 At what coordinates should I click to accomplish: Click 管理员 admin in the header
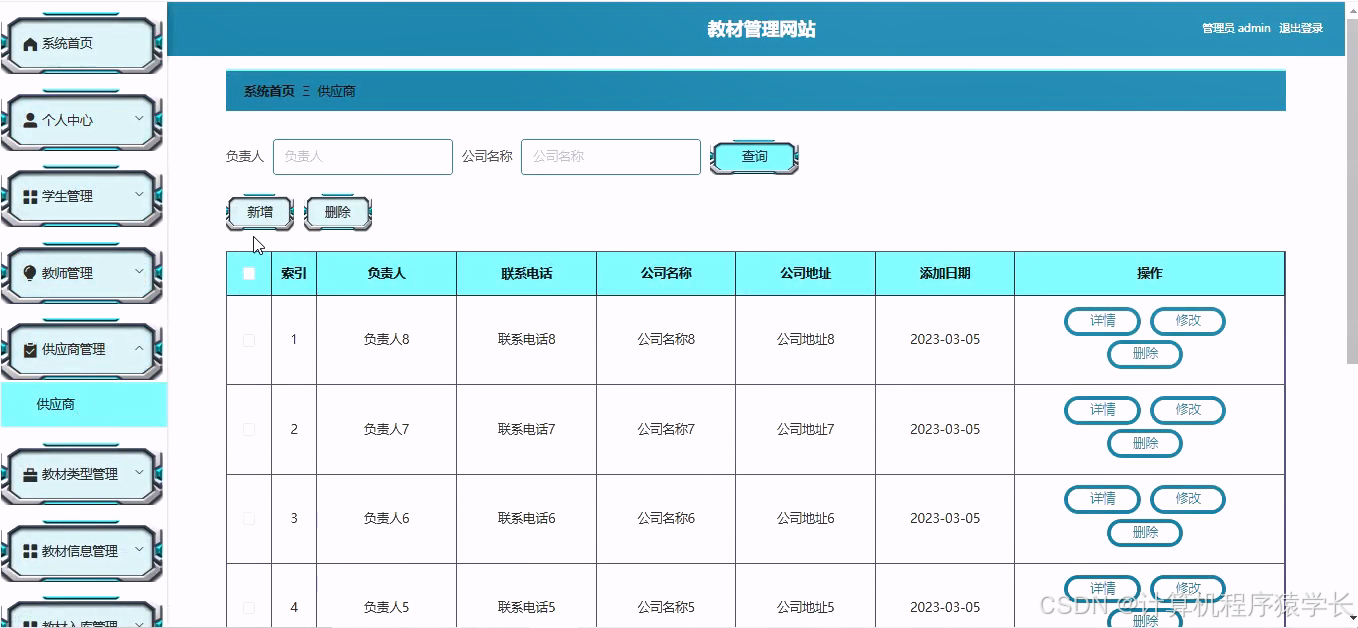tap(1236, 29)
